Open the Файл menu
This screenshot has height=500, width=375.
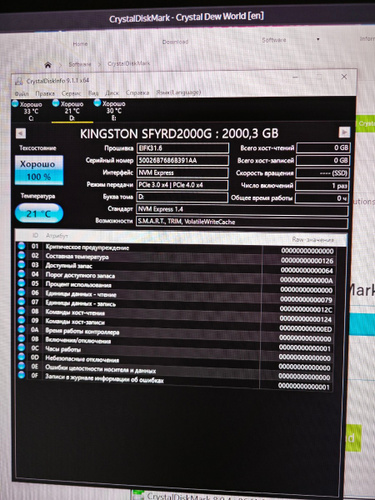point(22,94)
